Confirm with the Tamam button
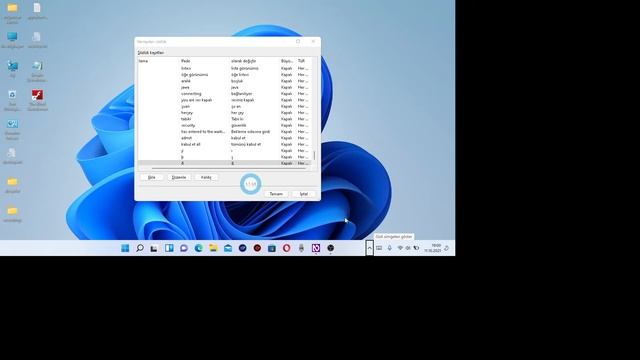This screenshot has height=360, width=640. [x=276, y=194]
